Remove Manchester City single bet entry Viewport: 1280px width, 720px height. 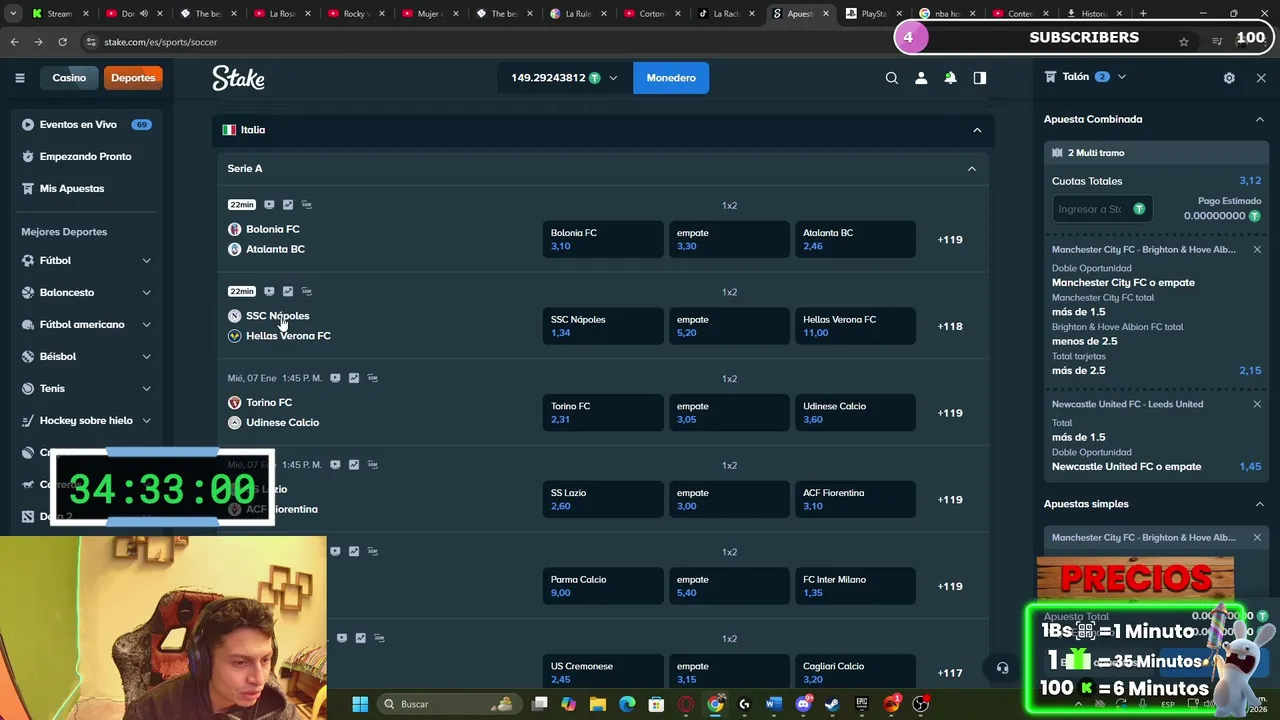pos(1257,538)
